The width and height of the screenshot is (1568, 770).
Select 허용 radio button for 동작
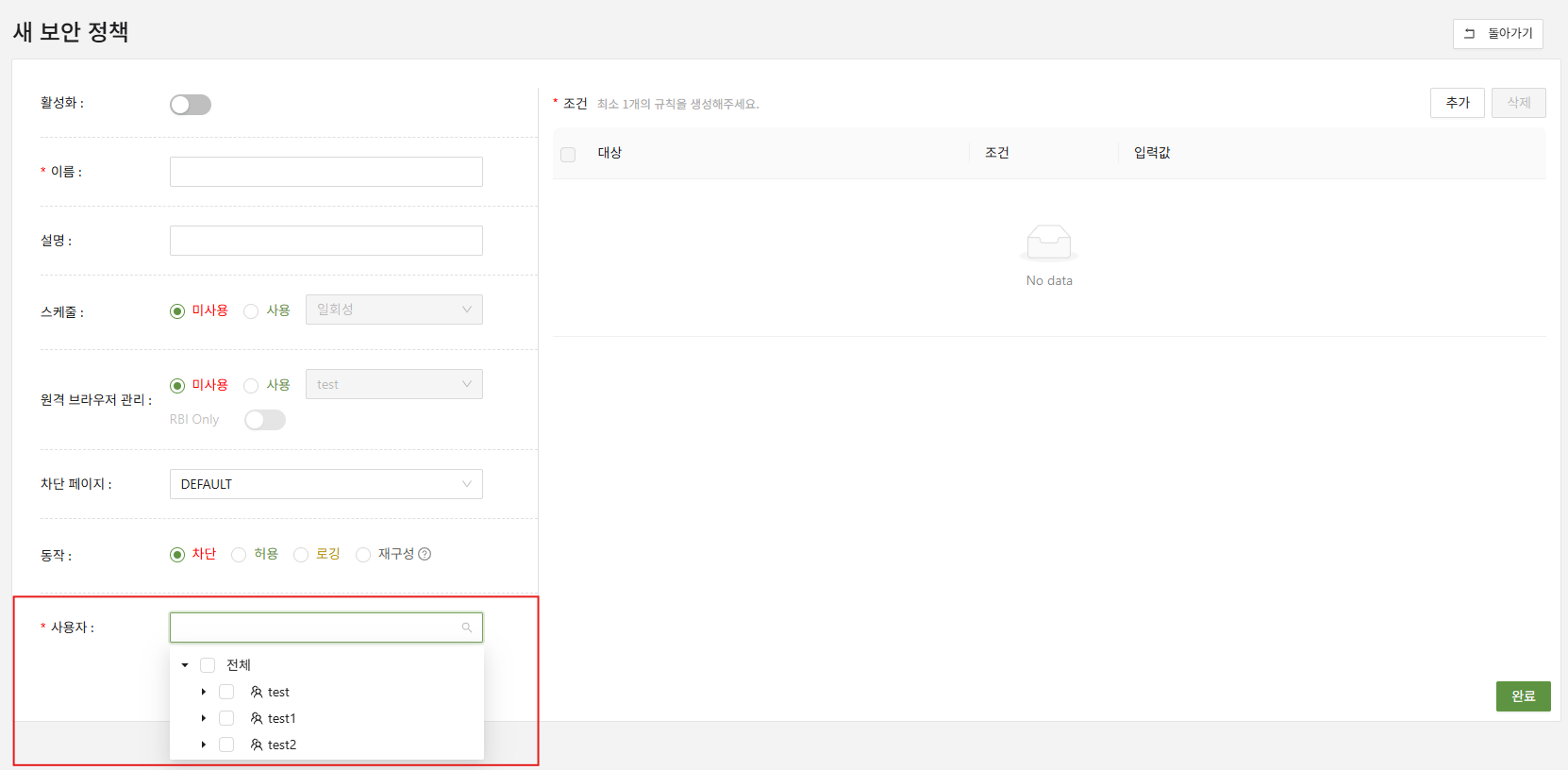[239, 555]
